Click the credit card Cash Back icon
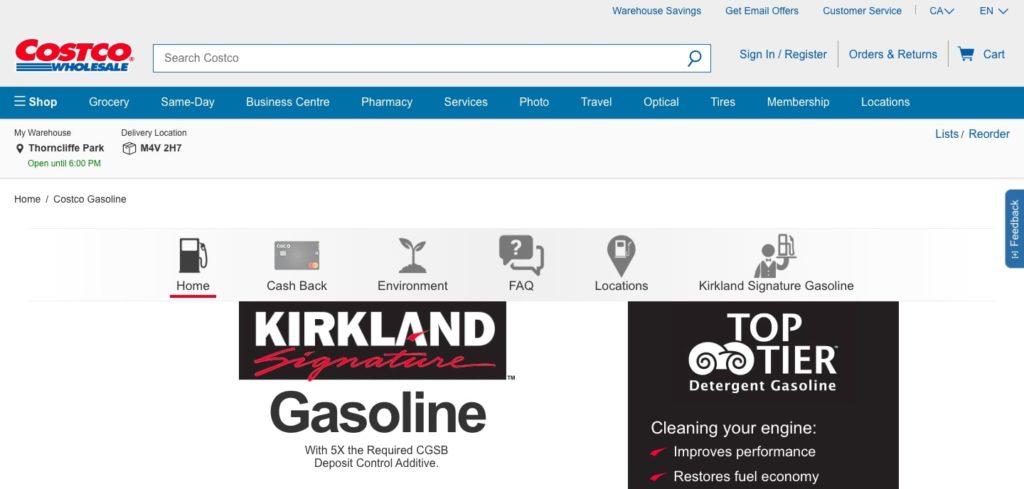Viewport: 1024px width, 489px height. click(296, 255)
